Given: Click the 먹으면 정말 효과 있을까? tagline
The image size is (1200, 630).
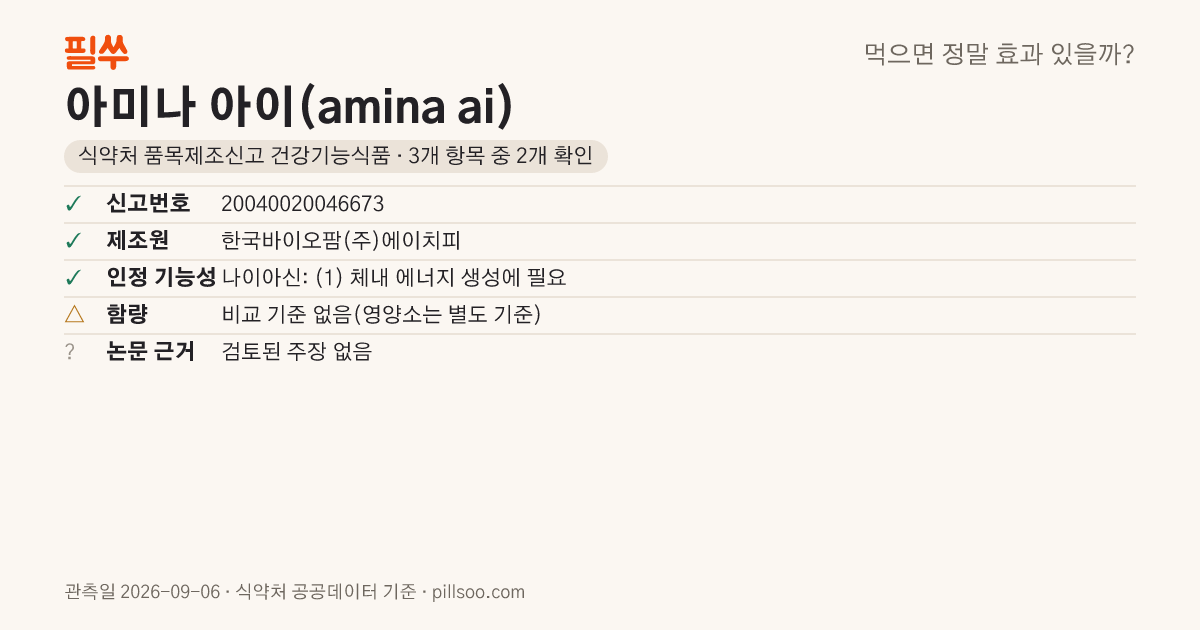Looking at the screenshot, I should [999, 54].
